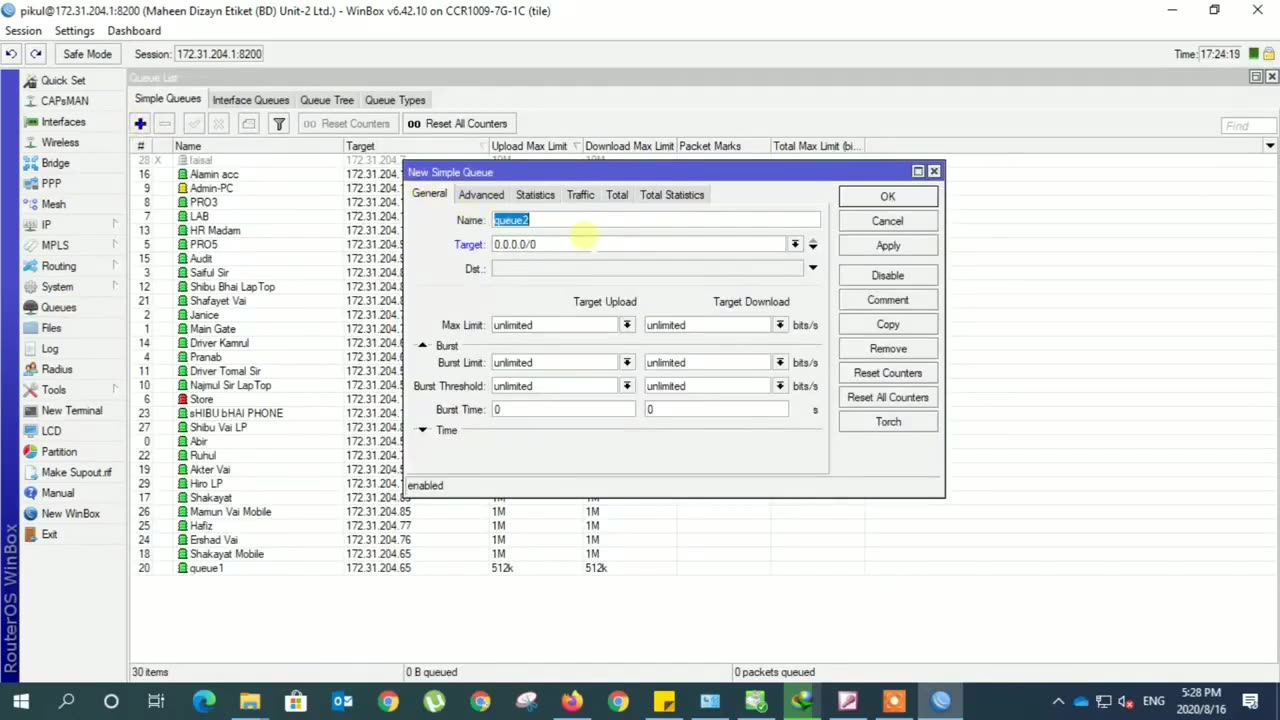Open Radius in sidebar
This screenshot has width=1280, height=720.
pos(57,369)
